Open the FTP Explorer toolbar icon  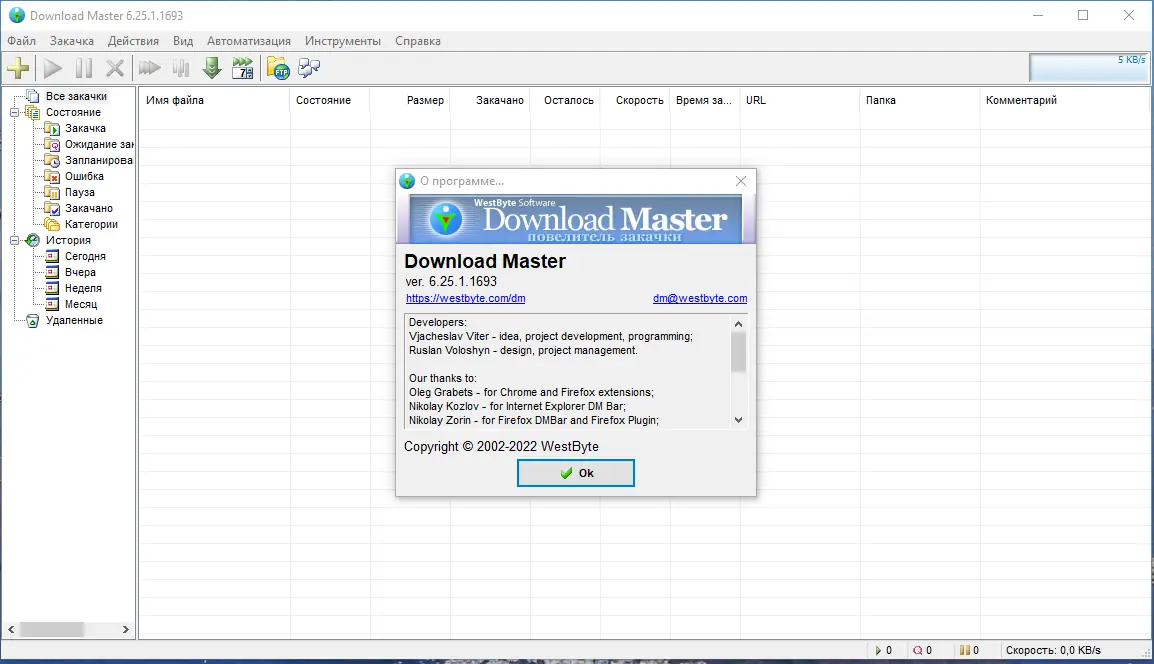coord(276,68)
